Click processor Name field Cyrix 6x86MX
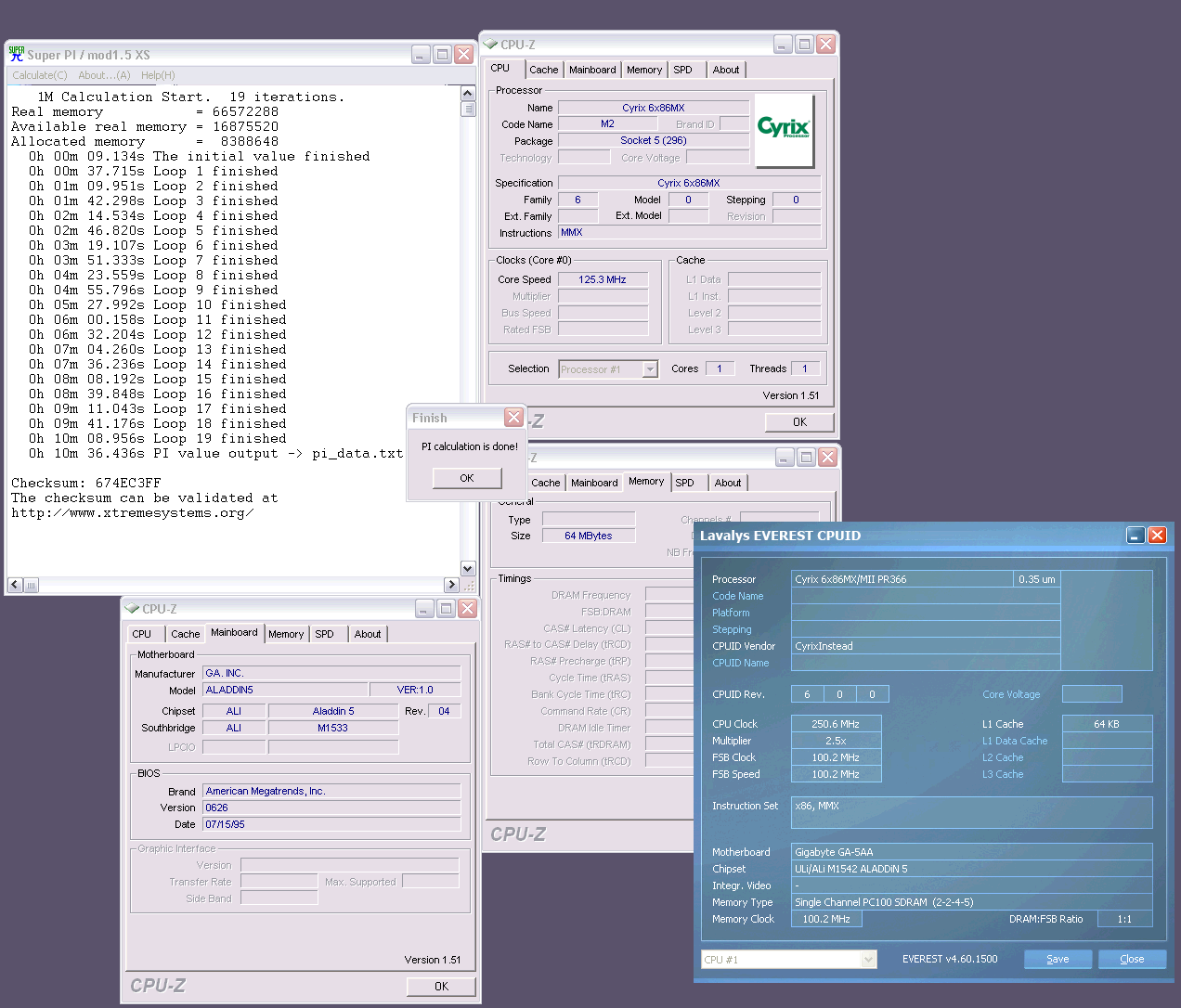 coord(654,108)
